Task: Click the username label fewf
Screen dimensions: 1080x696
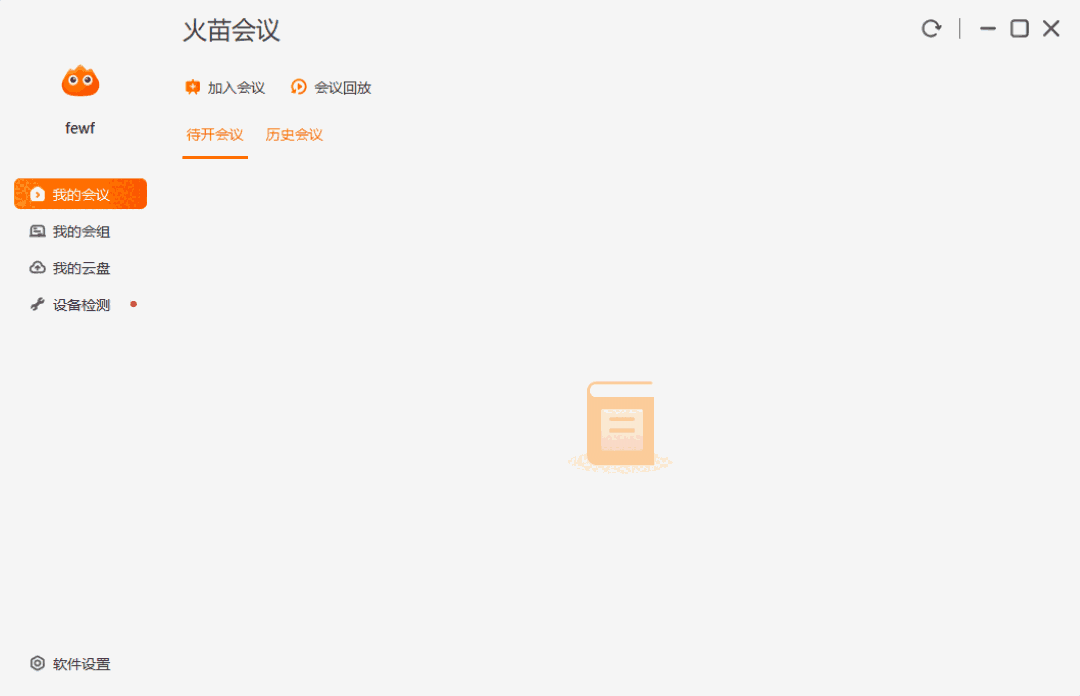Action: point(80,127)
